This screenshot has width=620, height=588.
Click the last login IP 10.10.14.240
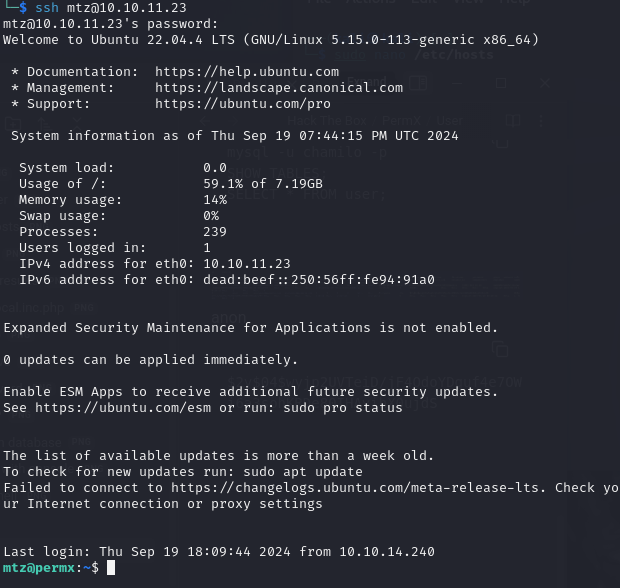pos(387,552)
